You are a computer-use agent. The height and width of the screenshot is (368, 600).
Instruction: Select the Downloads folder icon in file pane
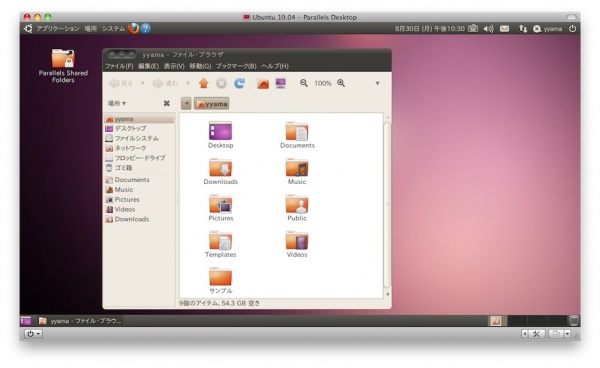pyautogui.click(x=220, y=168)
